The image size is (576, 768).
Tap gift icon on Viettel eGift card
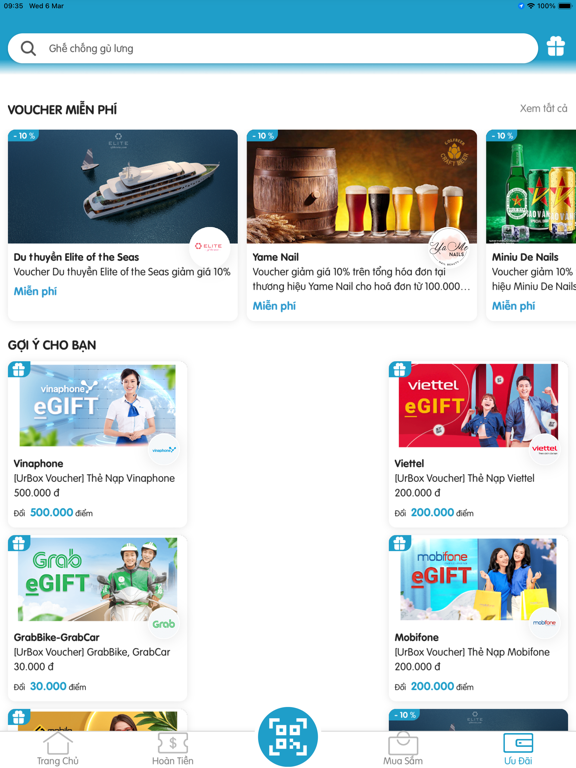point(399,369)
